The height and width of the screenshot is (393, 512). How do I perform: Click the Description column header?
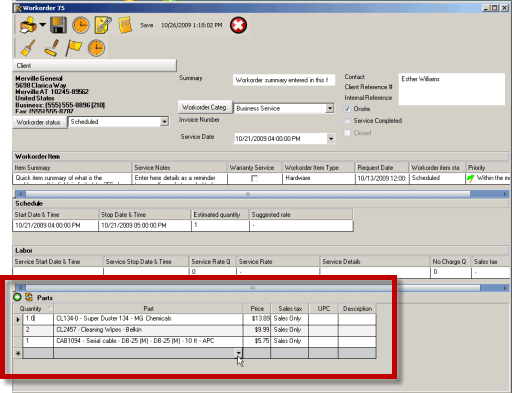pos(357,309)
